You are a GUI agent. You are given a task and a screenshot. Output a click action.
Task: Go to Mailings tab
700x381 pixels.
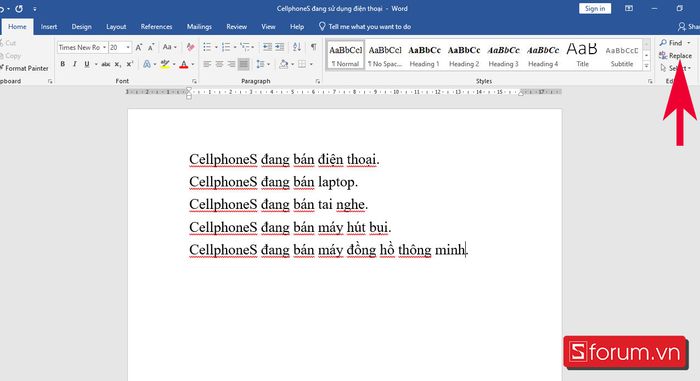tap(199, 27)
